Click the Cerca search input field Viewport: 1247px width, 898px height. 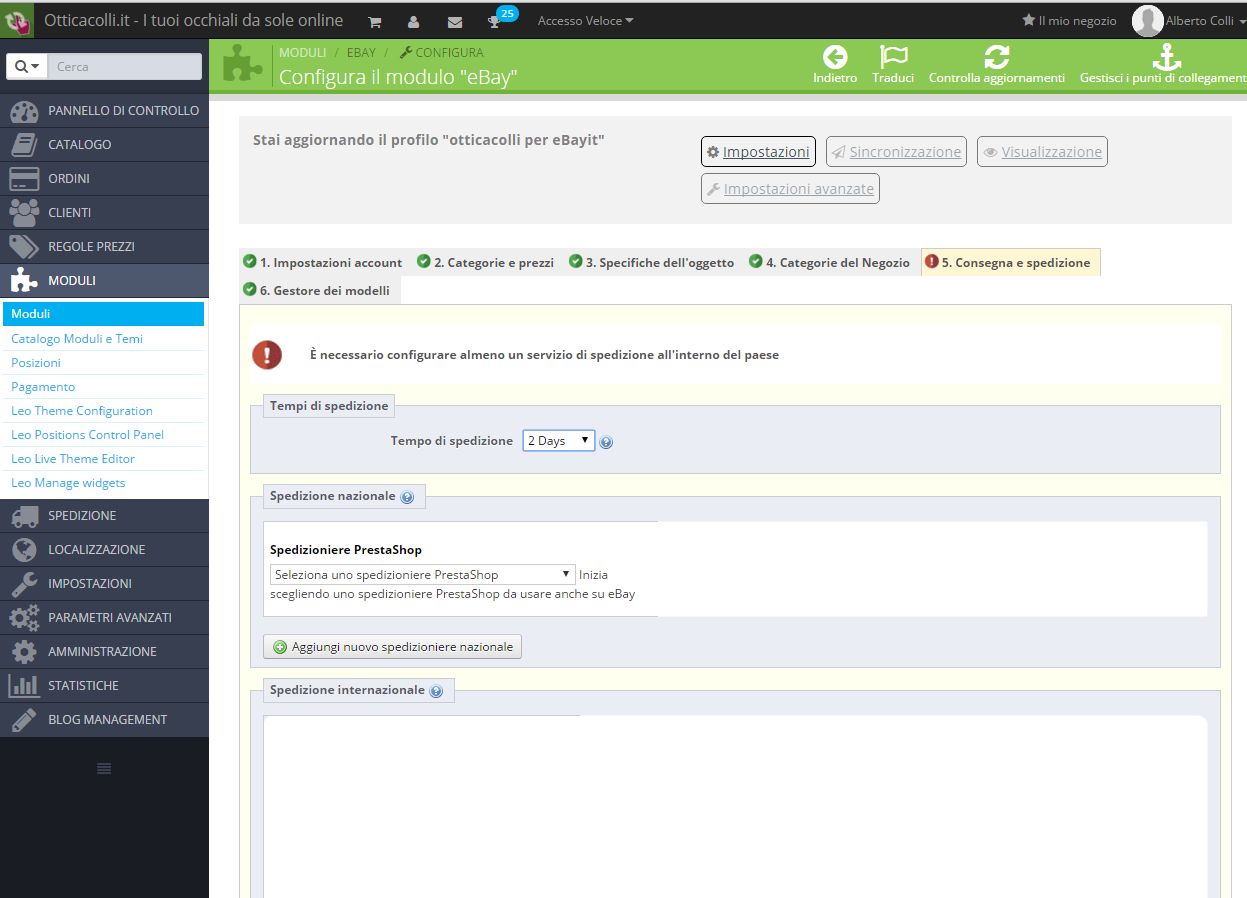click(125, 67)
